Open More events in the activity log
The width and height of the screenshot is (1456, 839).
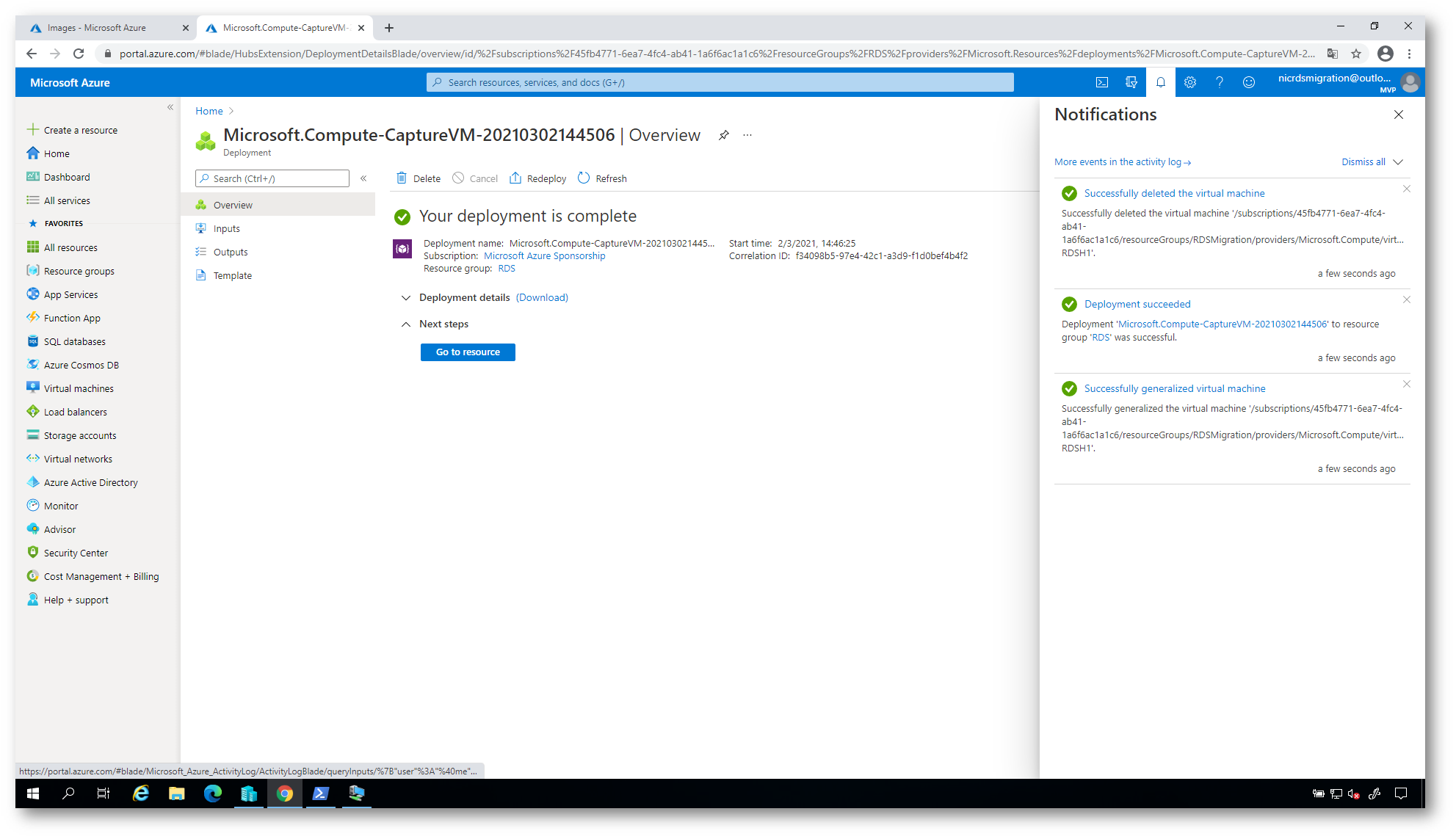tap(1123, 162)
